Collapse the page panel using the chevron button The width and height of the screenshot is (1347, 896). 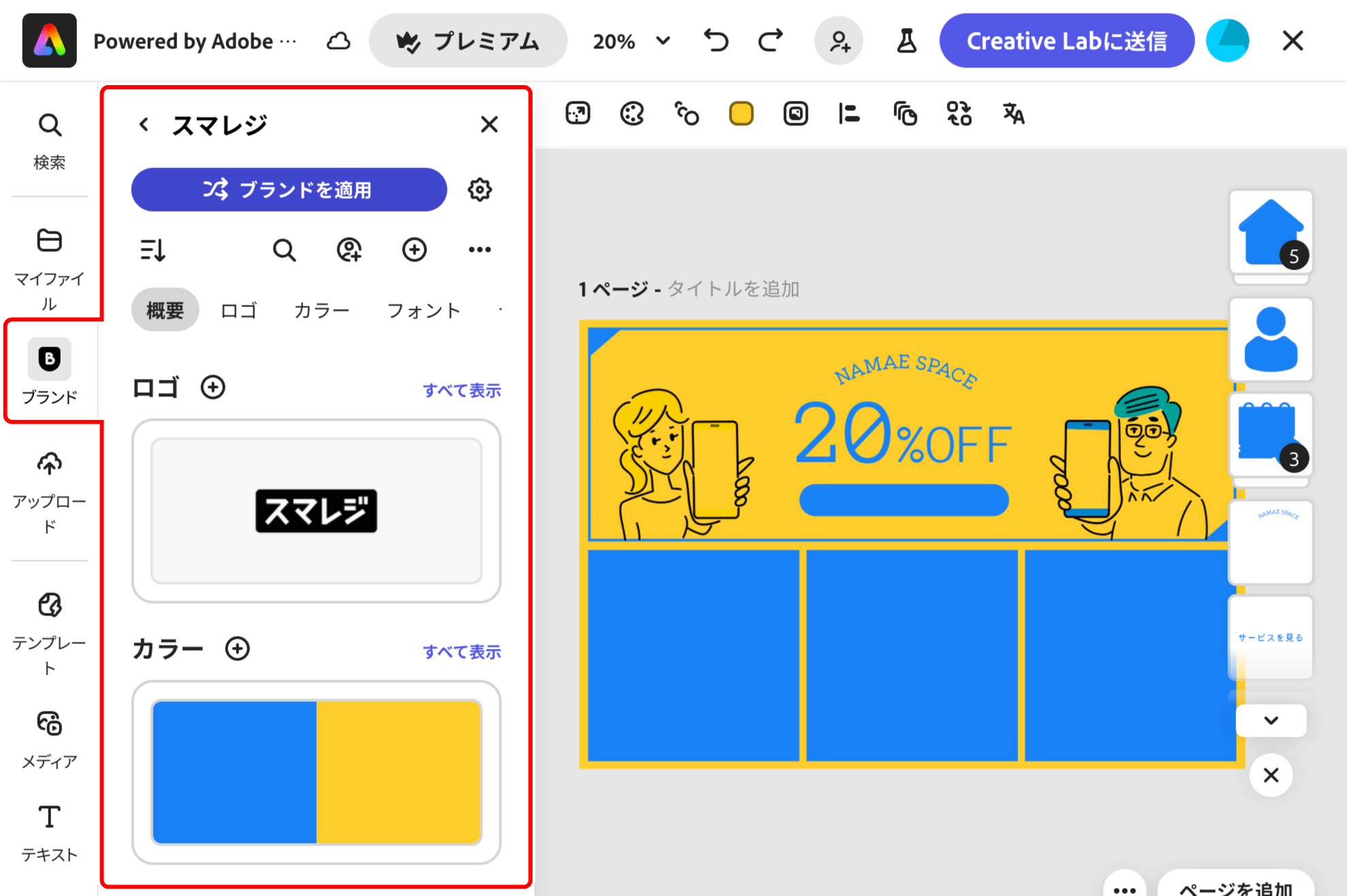(1270, 720)
